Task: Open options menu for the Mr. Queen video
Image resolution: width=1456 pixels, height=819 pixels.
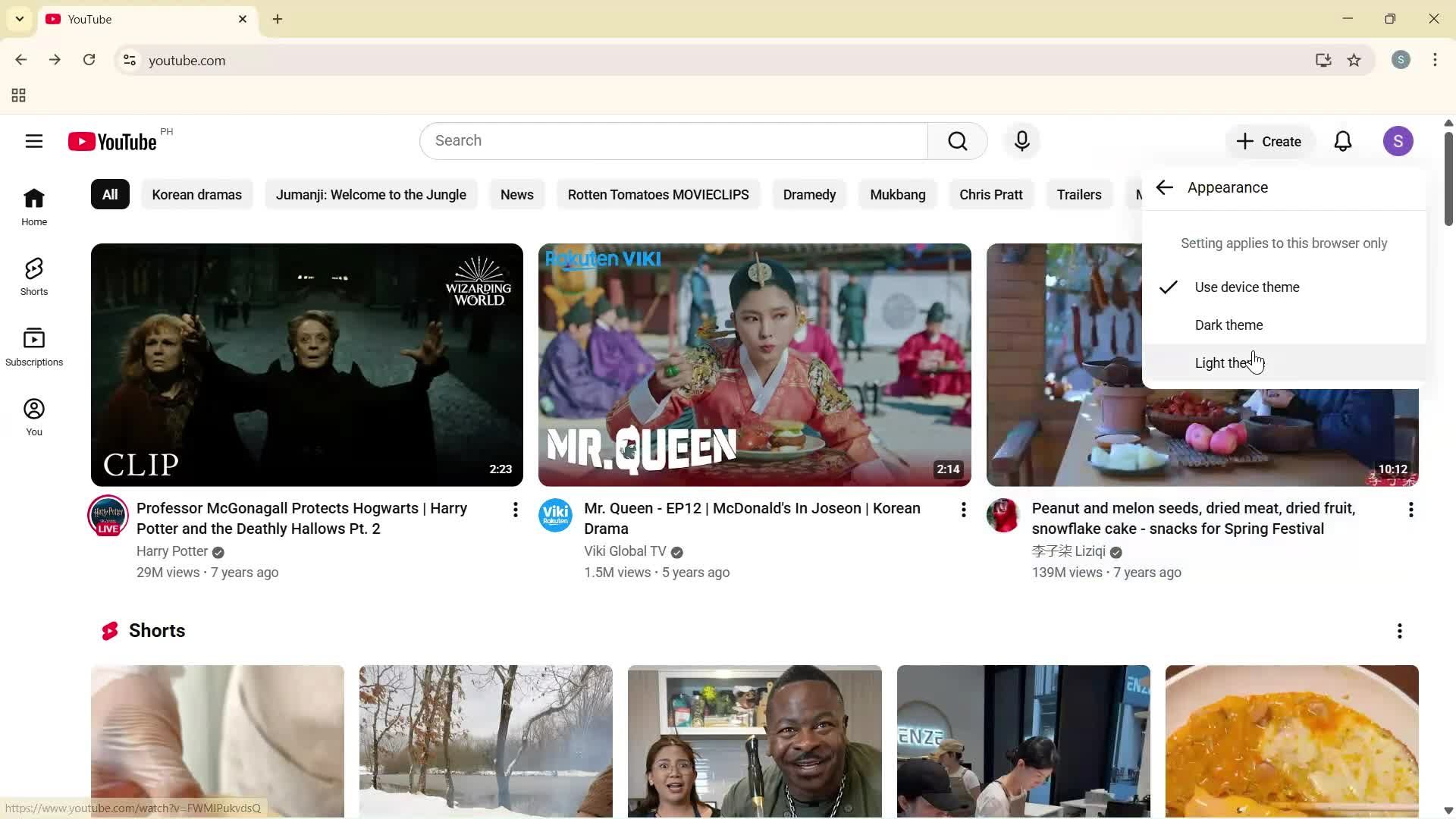Action: click(962, 510)
